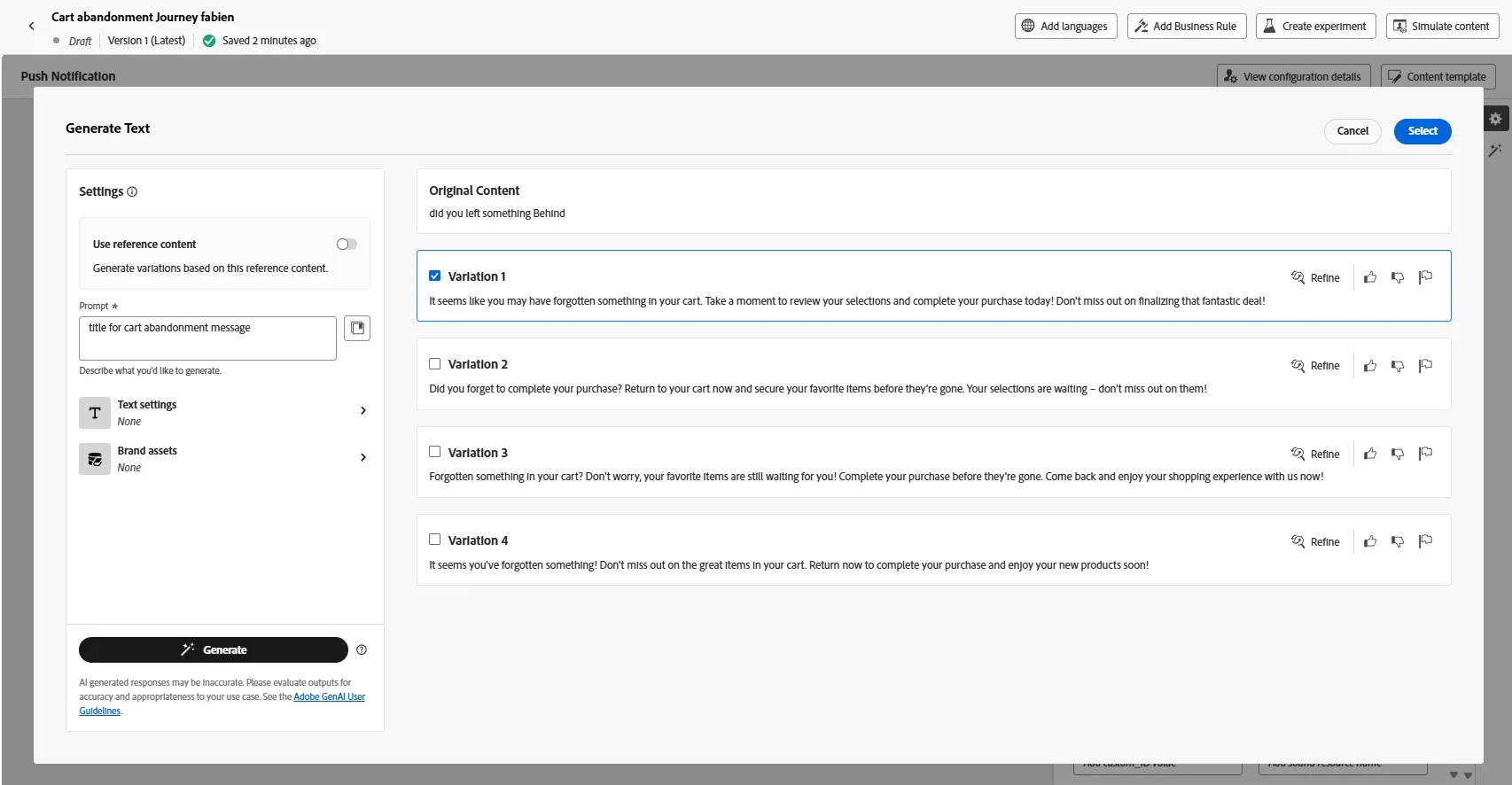Check the Variation 3 checkbox
Viewport: 1512px width, 785px height.
point(435,452)
